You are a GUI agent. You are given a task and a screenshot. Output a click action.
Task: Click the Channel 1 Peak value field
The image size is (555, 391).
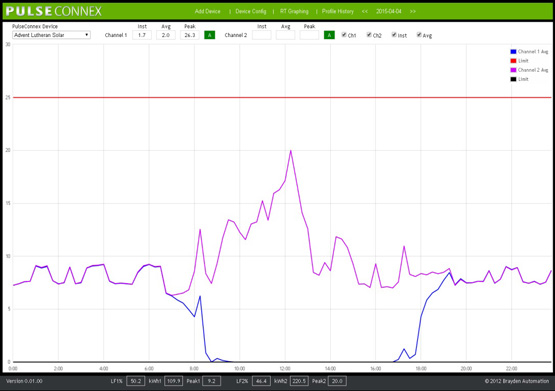(x=190, y=35)
